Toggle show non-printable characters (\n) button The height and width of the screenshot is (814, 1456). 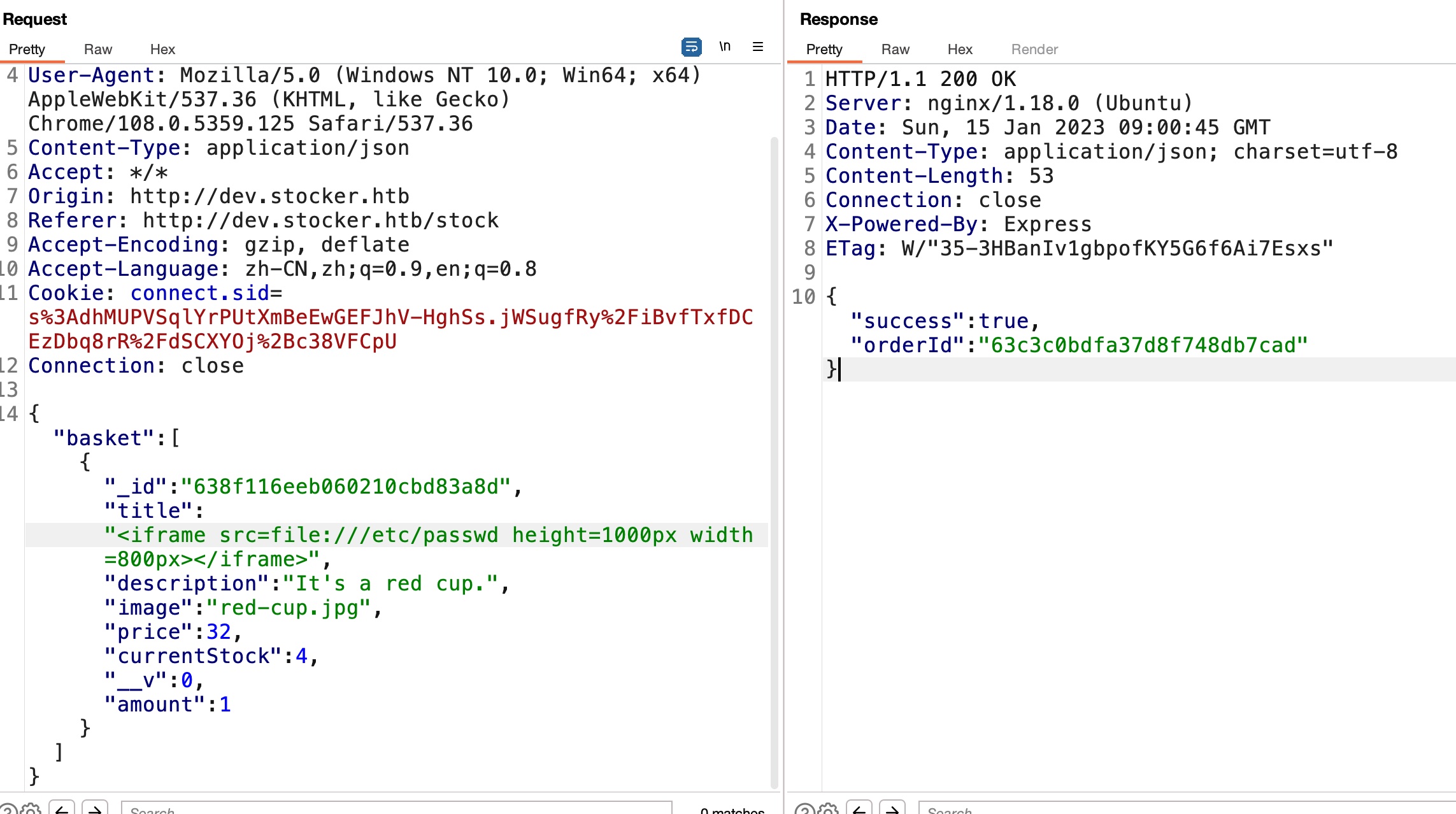point(725,46)
